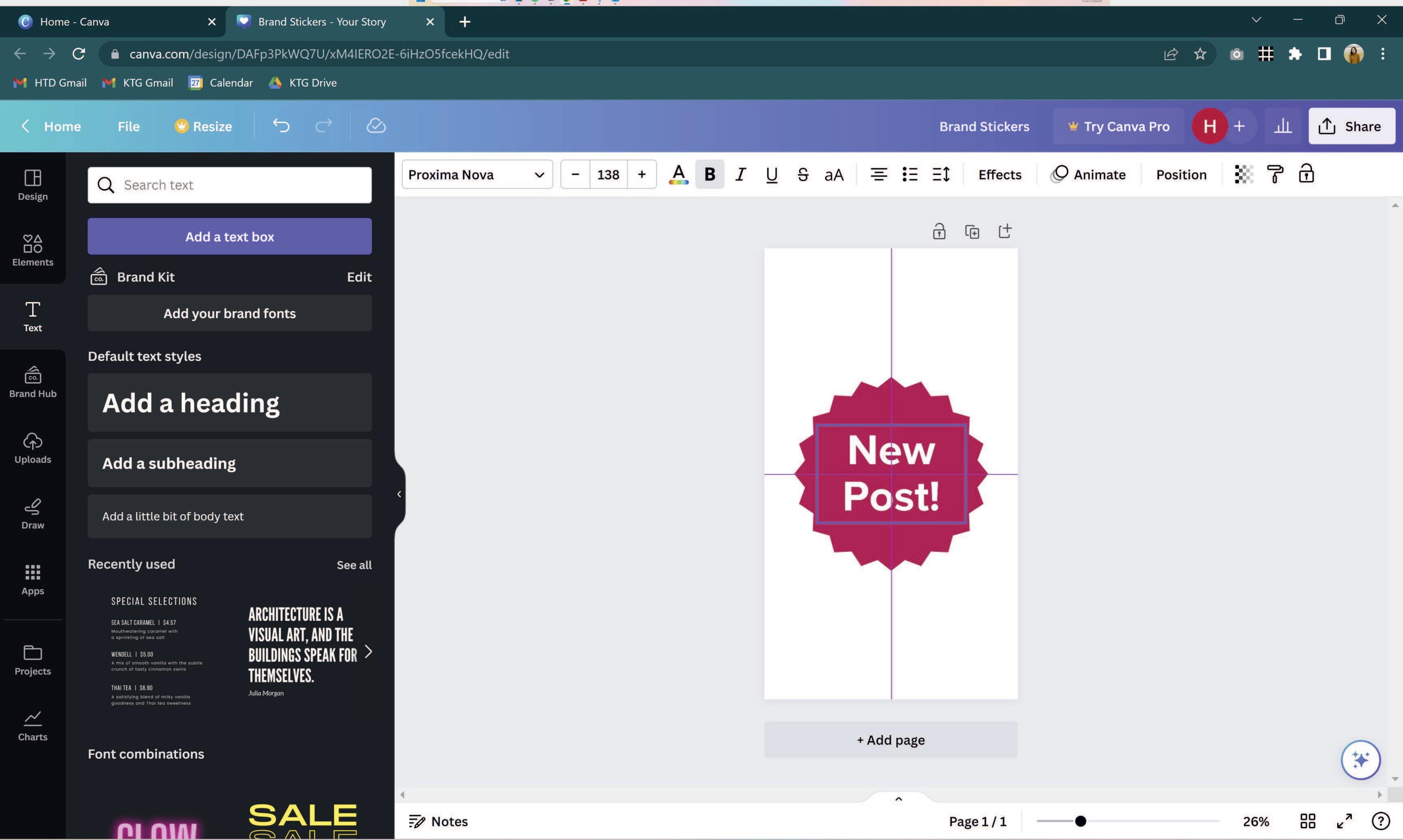Toggle italic formatting on text

point(740,174)
